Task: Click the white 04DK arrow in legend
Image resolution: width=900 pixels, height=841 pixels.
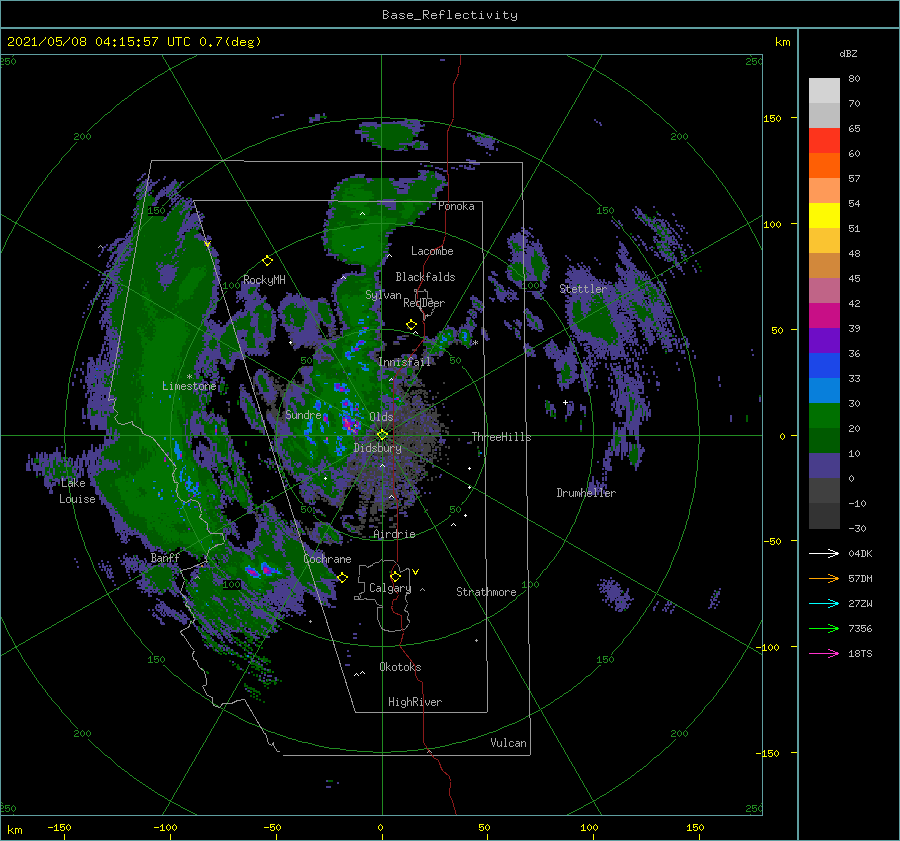Action: click(x=824, y=553)
